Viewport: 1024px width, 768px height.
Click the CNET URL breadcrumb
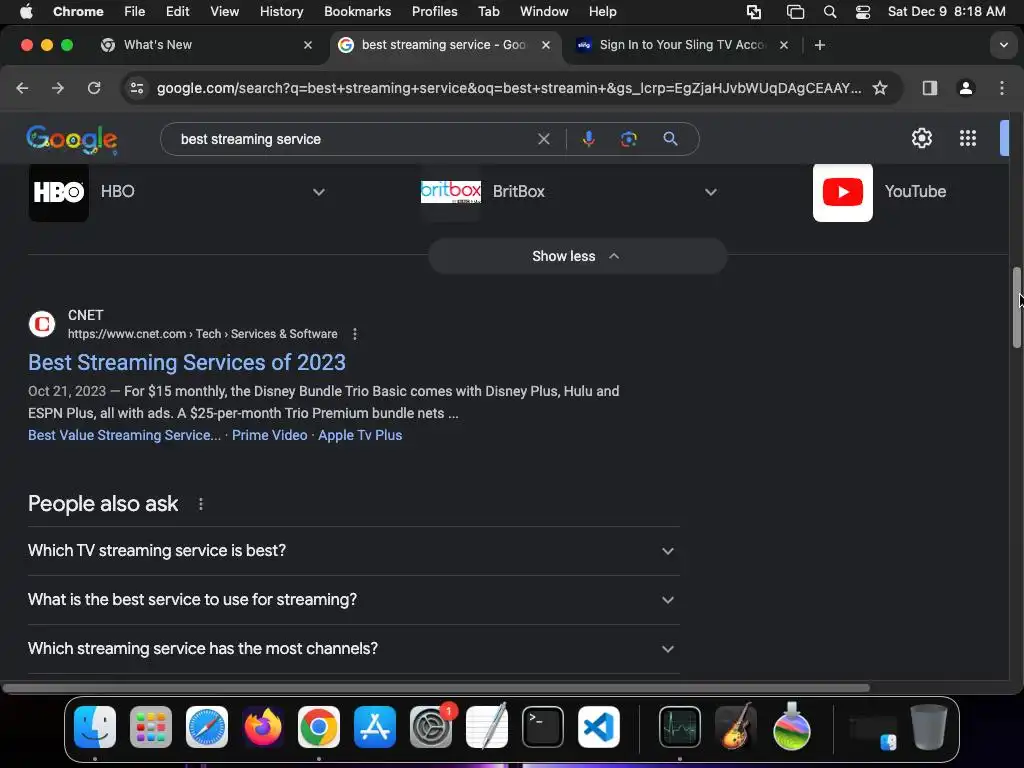click(202, 334)
